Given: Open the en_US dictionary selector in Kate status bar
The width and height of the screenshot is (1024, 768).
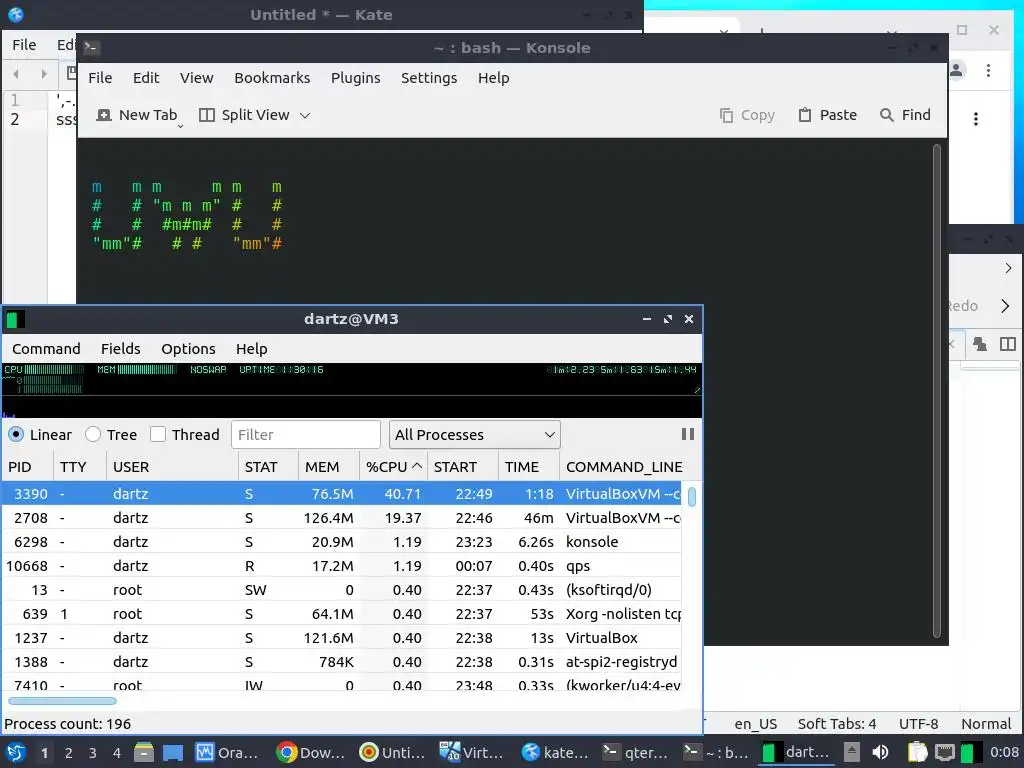Looking at the screenshot, I should coord(756,724).
